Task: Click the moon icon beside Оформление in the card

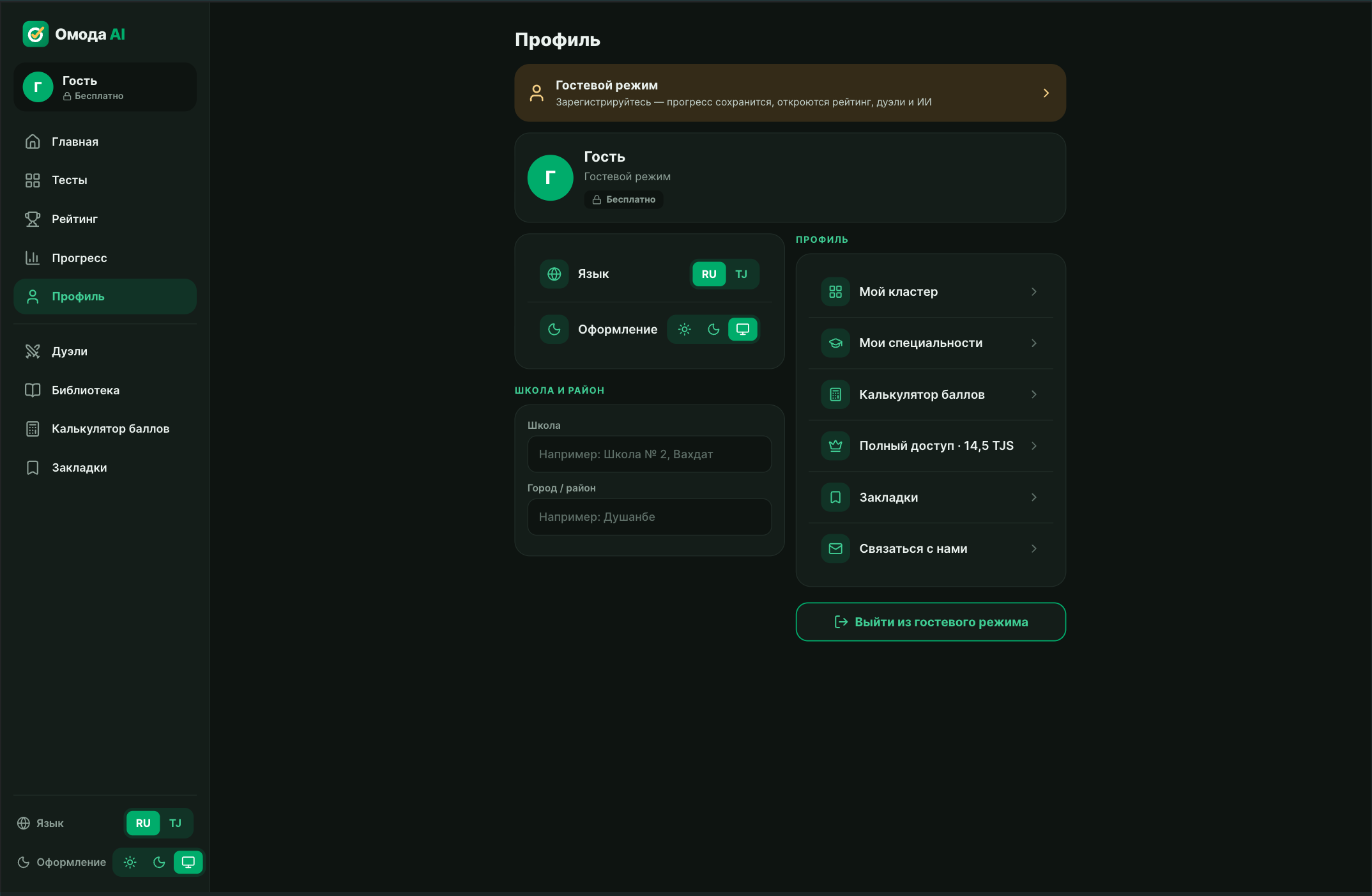Action: click(x=554, y=329)
